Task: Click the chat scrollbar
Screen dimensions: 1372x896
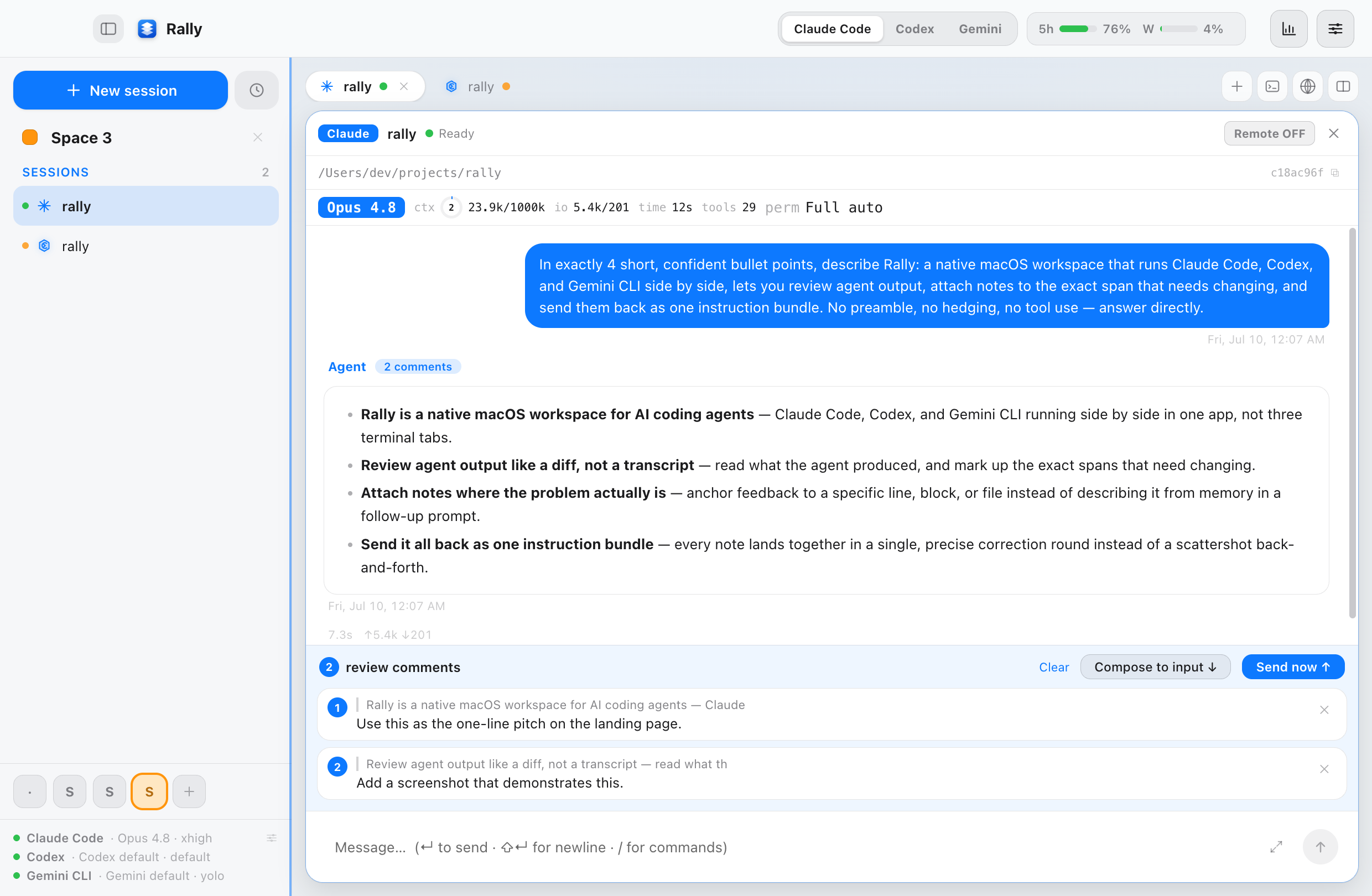Action: tap(1352, 424)
